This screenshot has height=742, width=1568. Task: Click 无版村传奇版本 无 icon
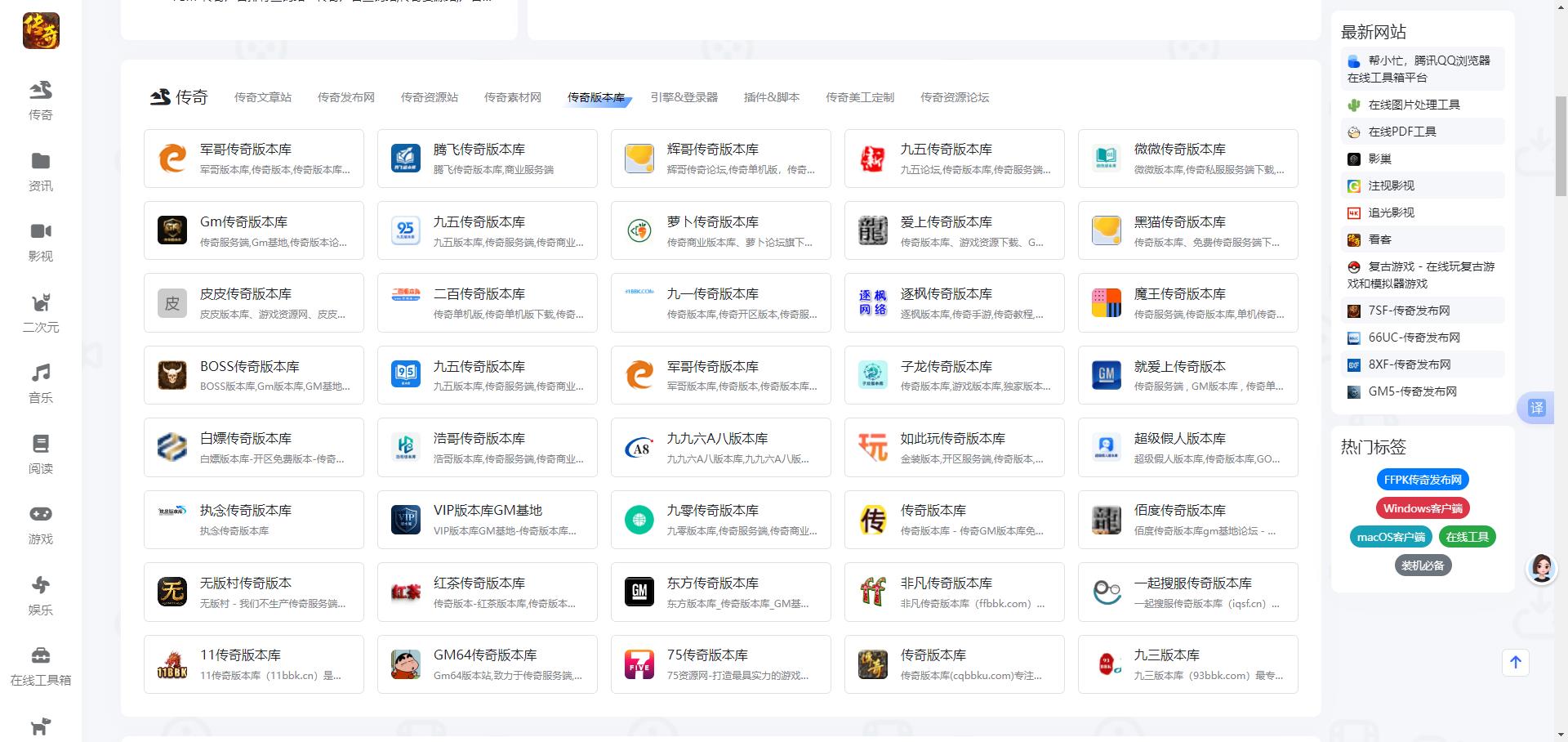tap(172, 592)
